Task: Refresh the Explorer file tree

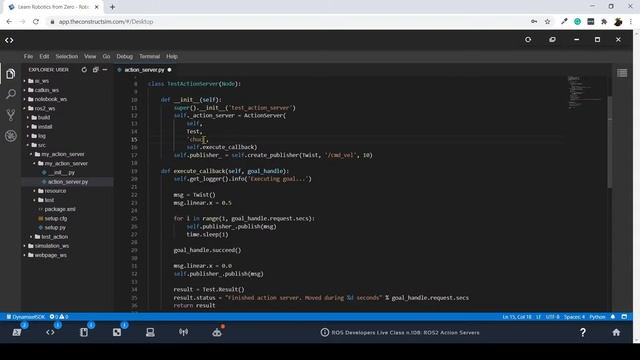Action: click(84, 70)
